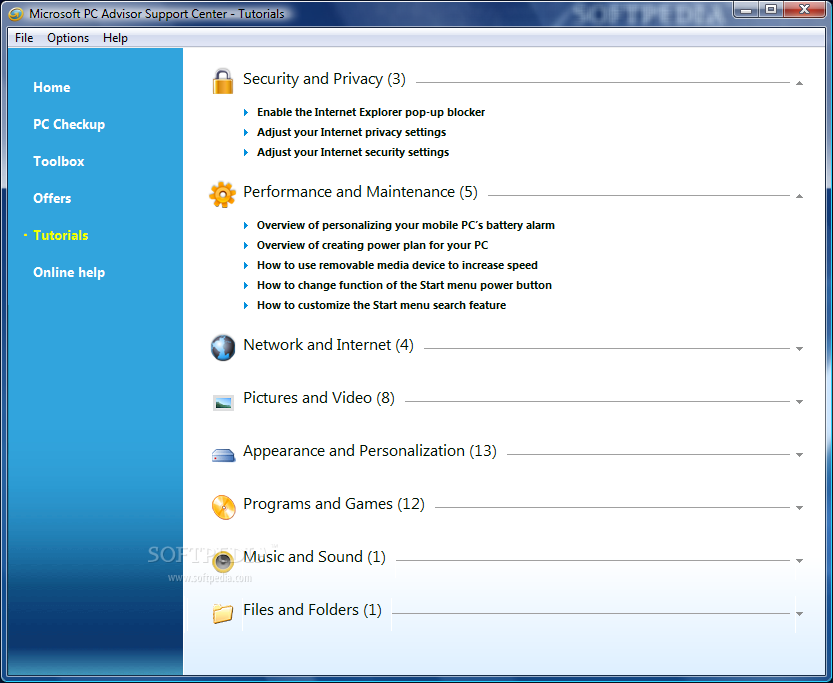
Task: Open Adjust your Internet privacy settings tutorial
Action: coord(352,132)
